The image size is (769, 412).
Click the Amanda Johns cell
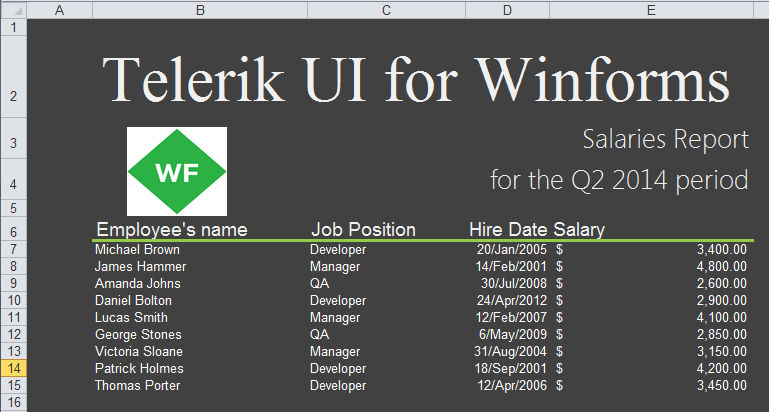tap(137, 283)
